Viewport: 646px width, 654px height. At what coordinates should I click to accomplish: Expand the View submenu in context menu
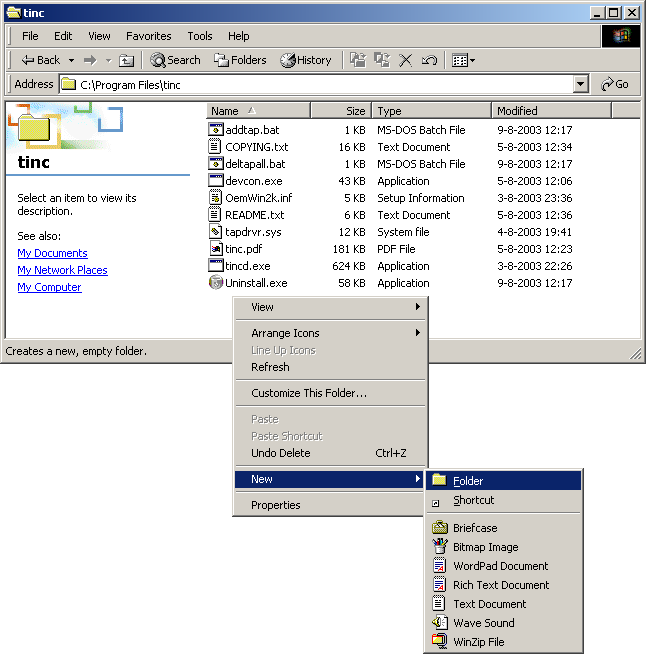point(330,307)
